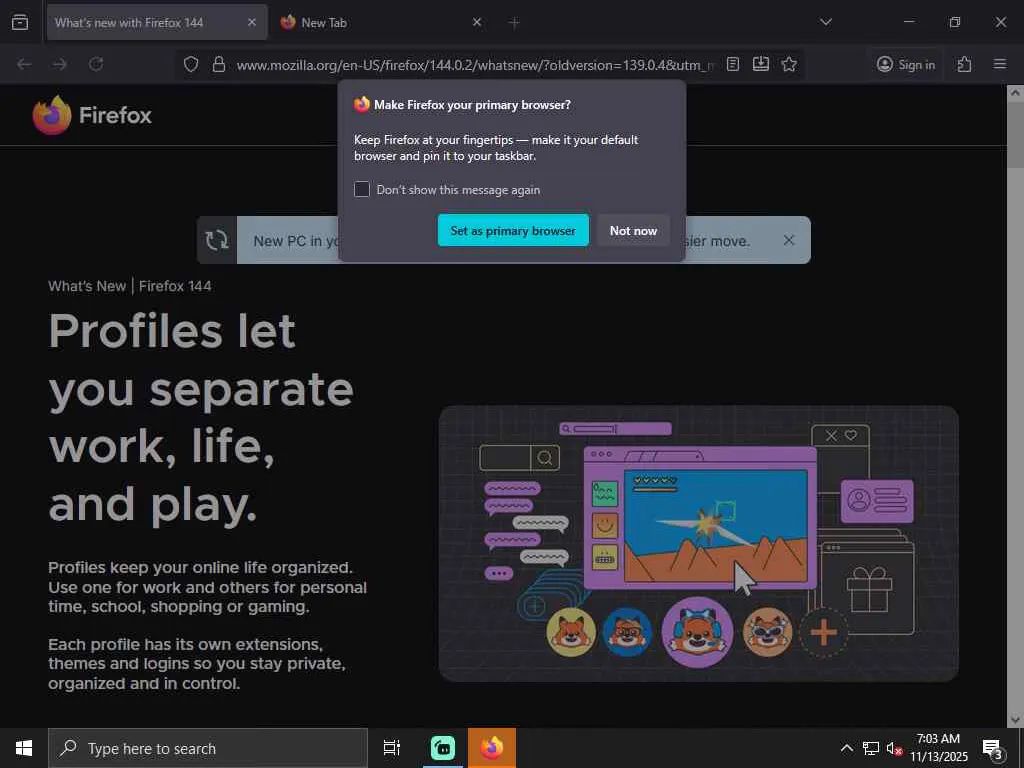This screenshot has width=1024, height=768.
Task: Click the address bar URL field
Action: tap(475, 65)
